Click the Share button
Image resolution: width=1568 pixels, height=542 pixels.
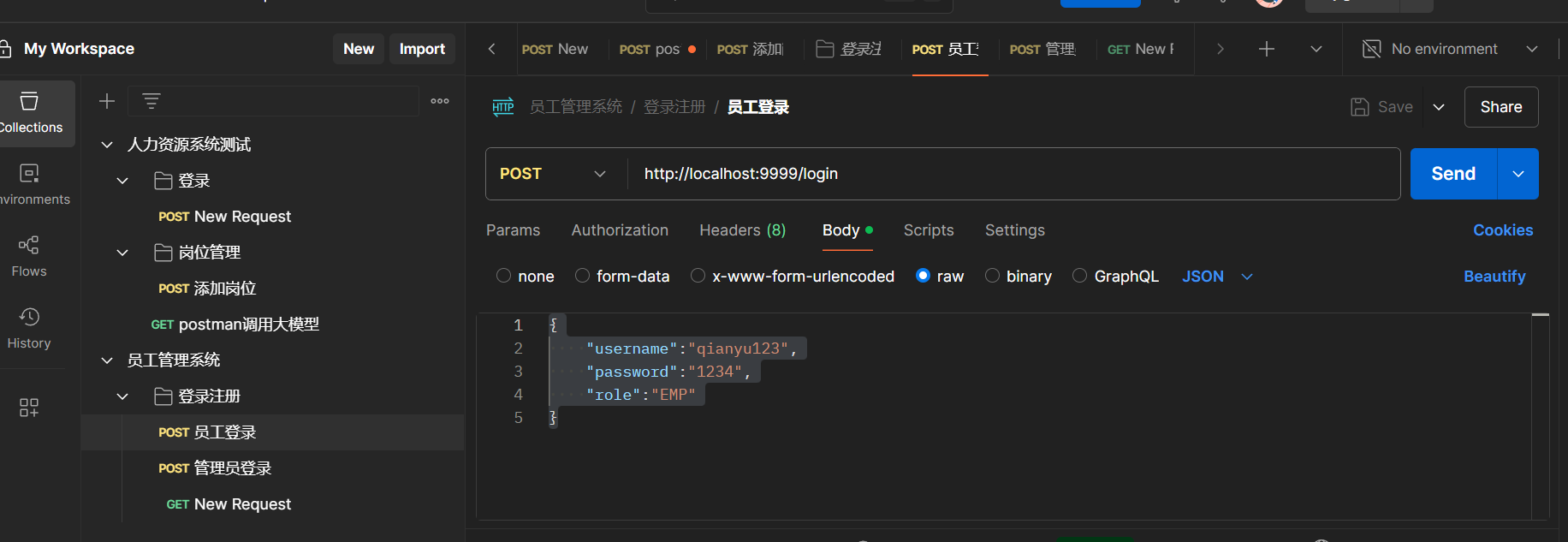click(1501, 107)
